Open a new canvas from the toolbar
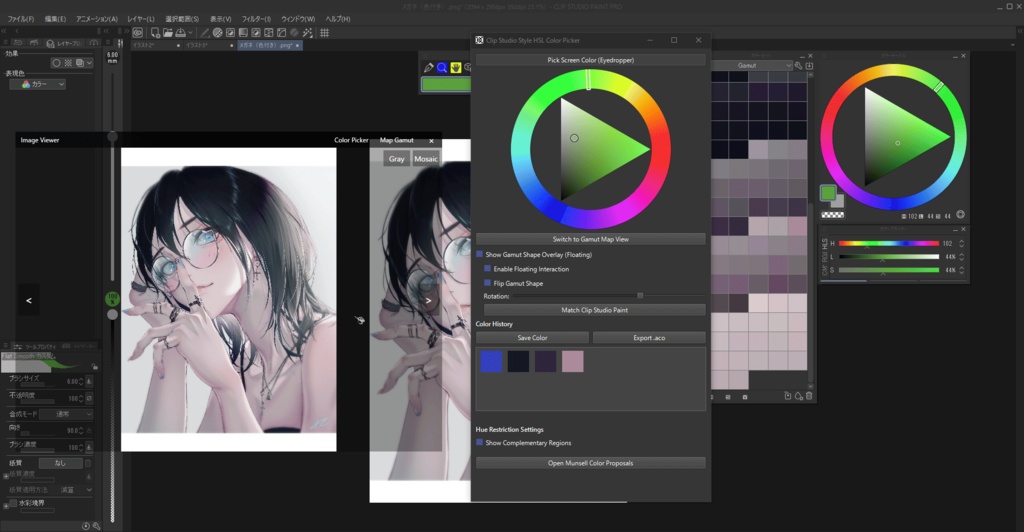1024x532 pixels. tap(155, 32)
